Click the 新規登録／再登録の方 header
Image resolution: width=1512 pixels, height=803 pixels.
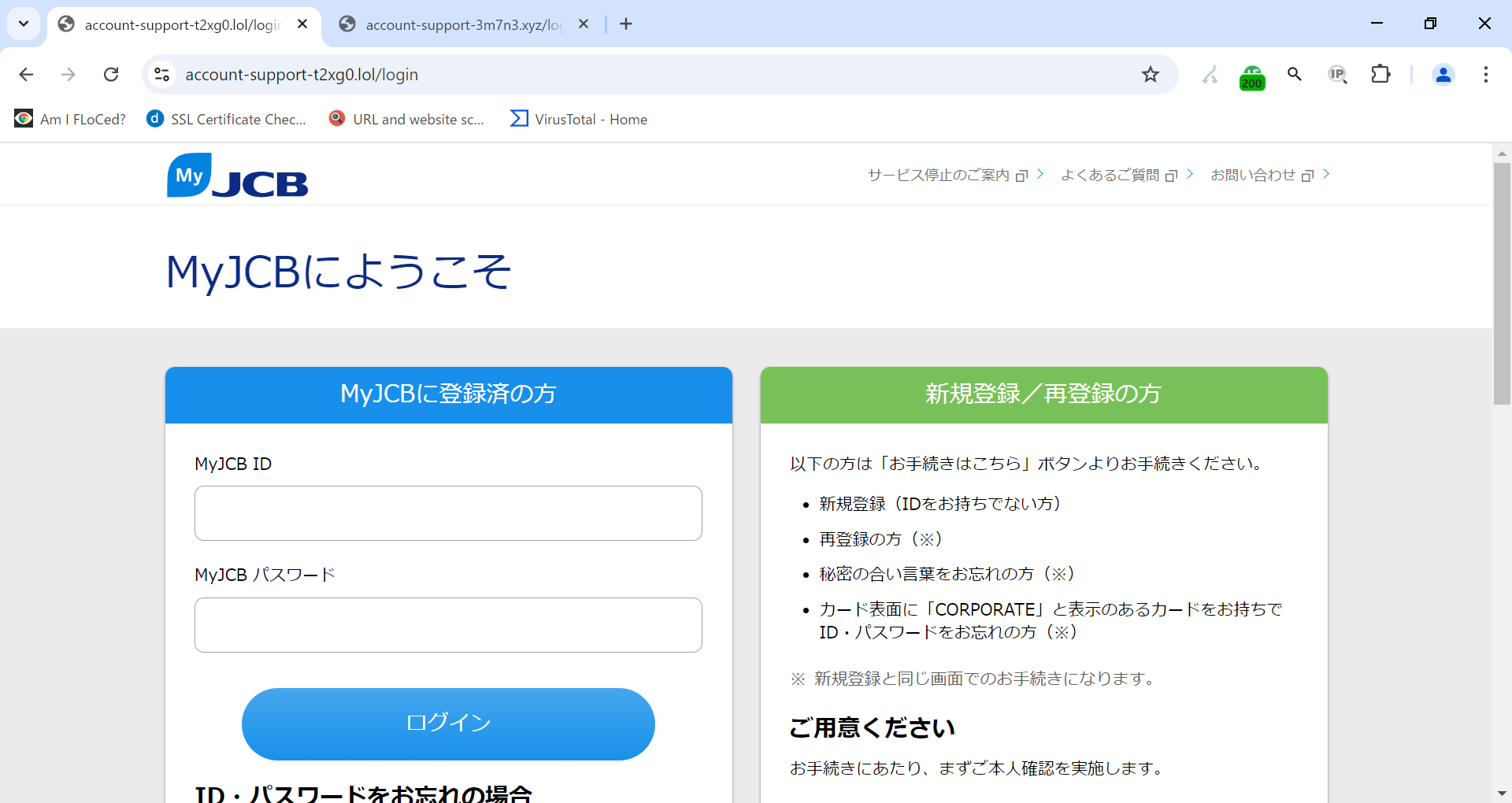point(1043,394)
